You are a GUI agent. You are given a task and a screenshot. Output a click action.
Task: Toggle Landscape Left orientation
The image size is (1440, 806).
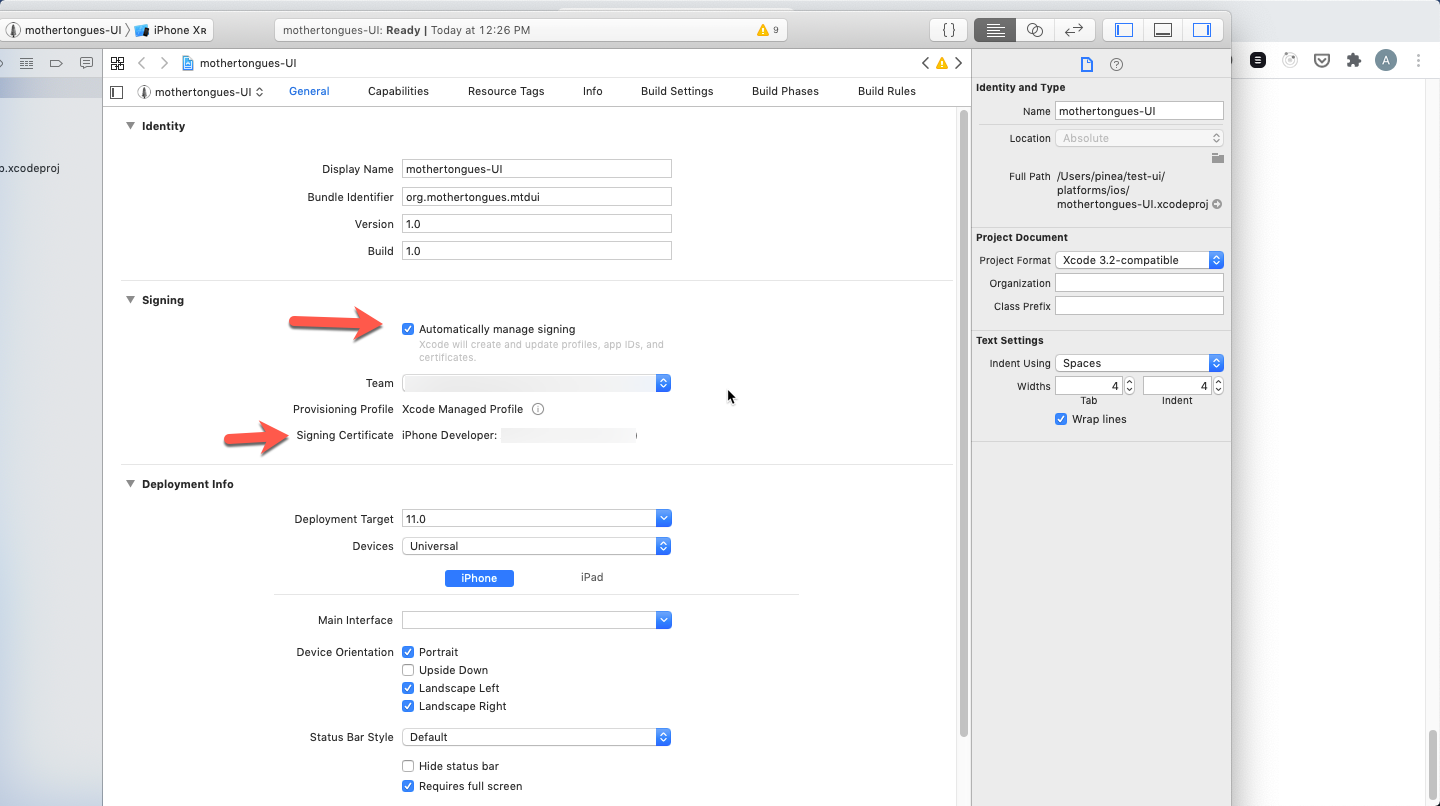(x=408, y=688)
